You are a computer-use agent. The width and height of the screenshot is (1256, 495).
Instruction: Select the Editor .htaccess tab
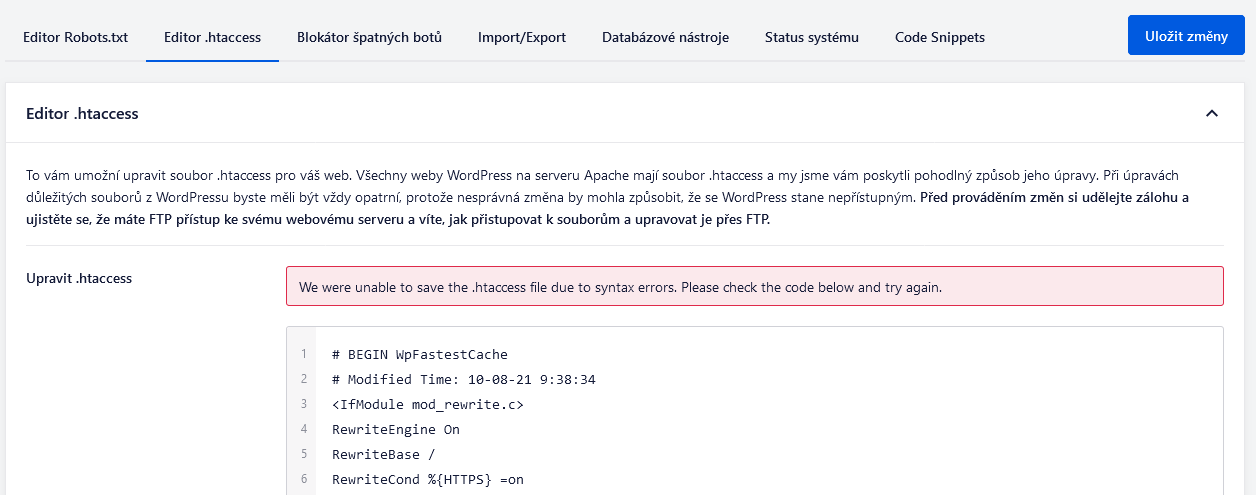212,37
